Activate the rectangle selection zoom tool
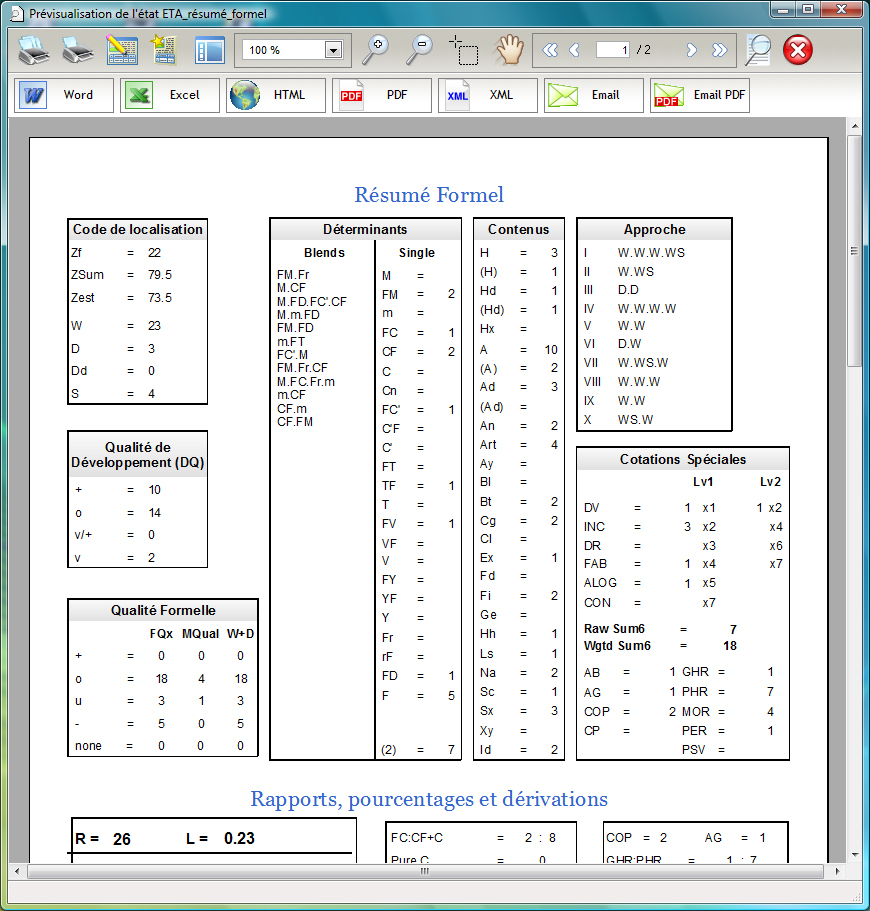This screenshot has height=911, width=870. 463,49
